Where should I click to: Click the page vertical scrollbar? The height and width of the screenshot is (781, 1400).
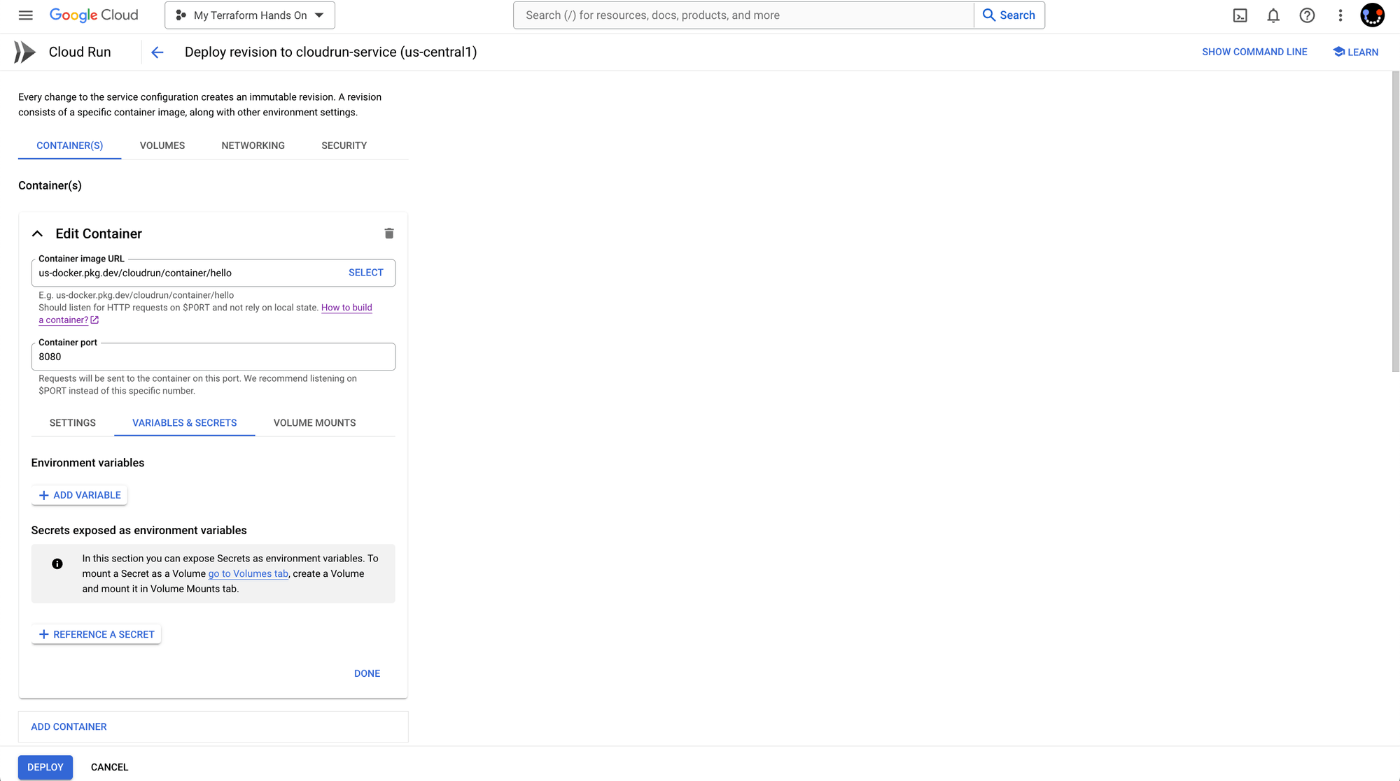(1395, 222)
